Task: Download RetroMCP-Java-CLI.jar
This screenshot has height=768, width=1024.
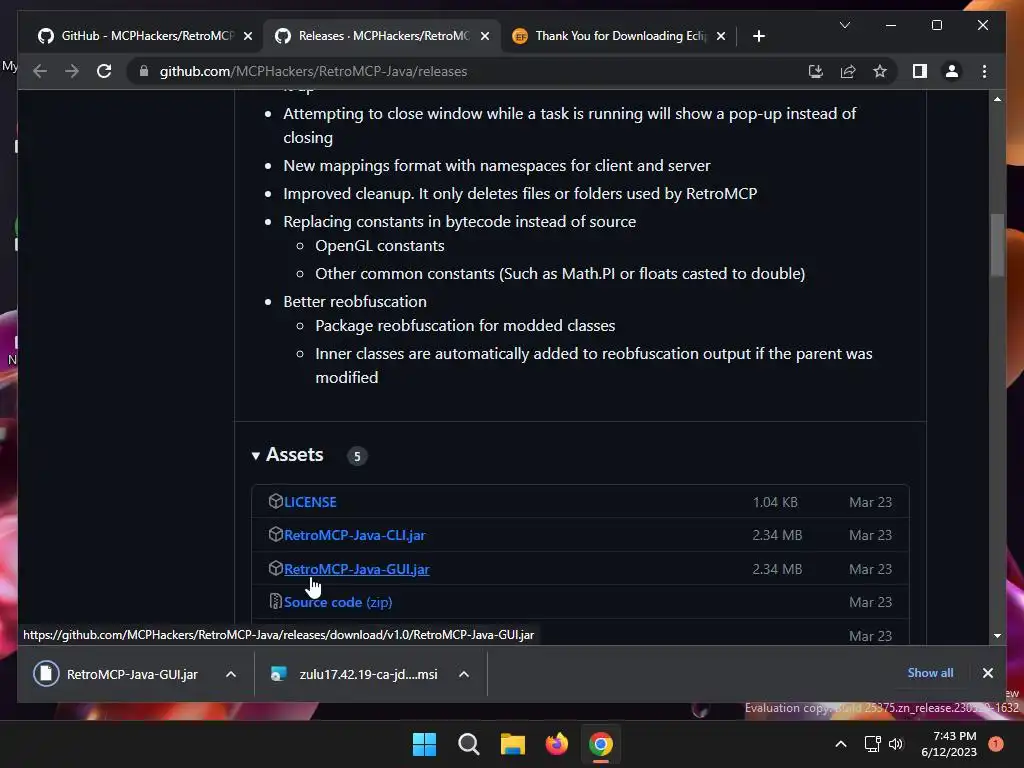Action: click(x=355, y=535)
